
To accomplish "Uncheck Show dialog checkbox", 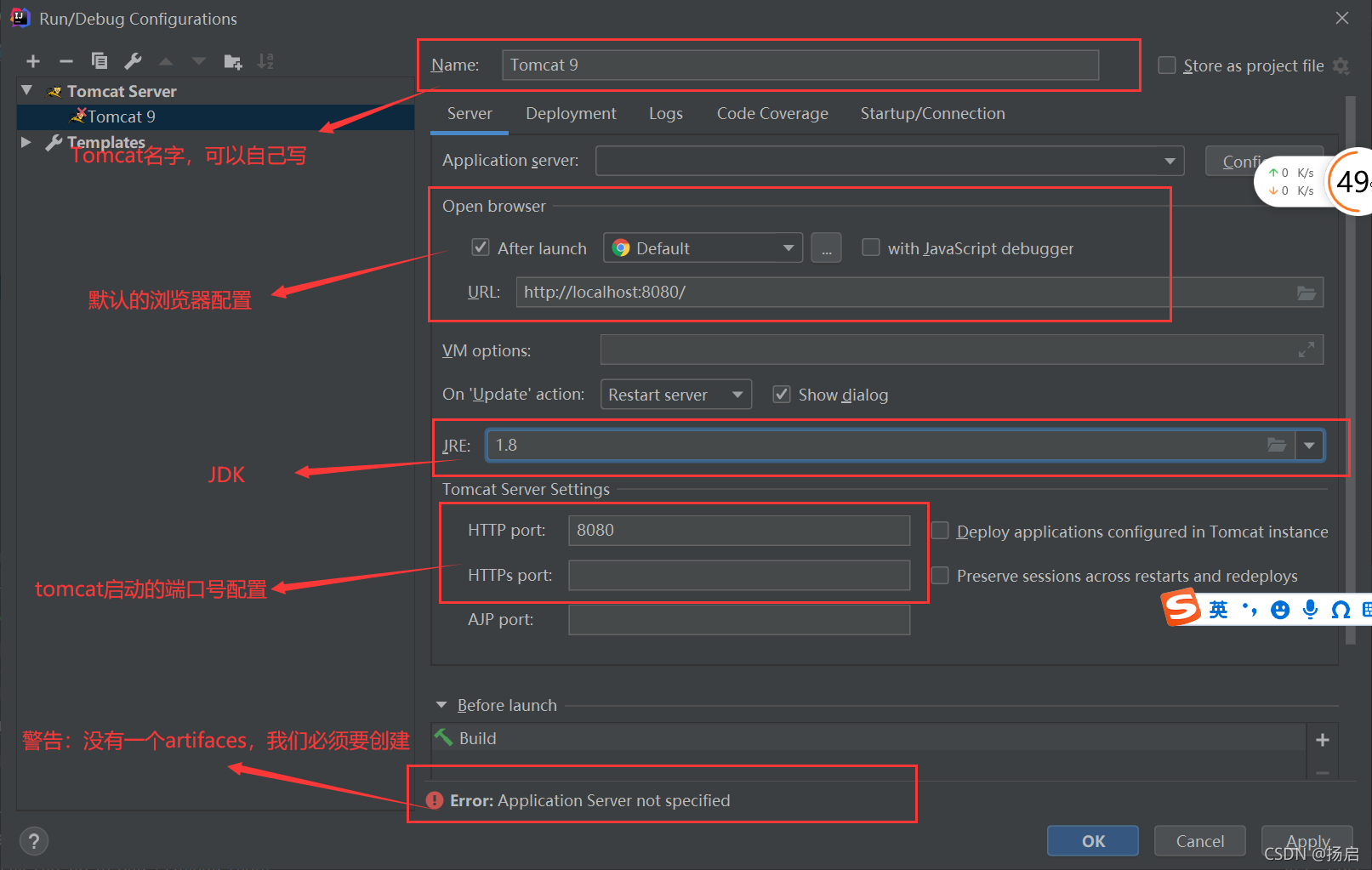I will pos(782,395).
